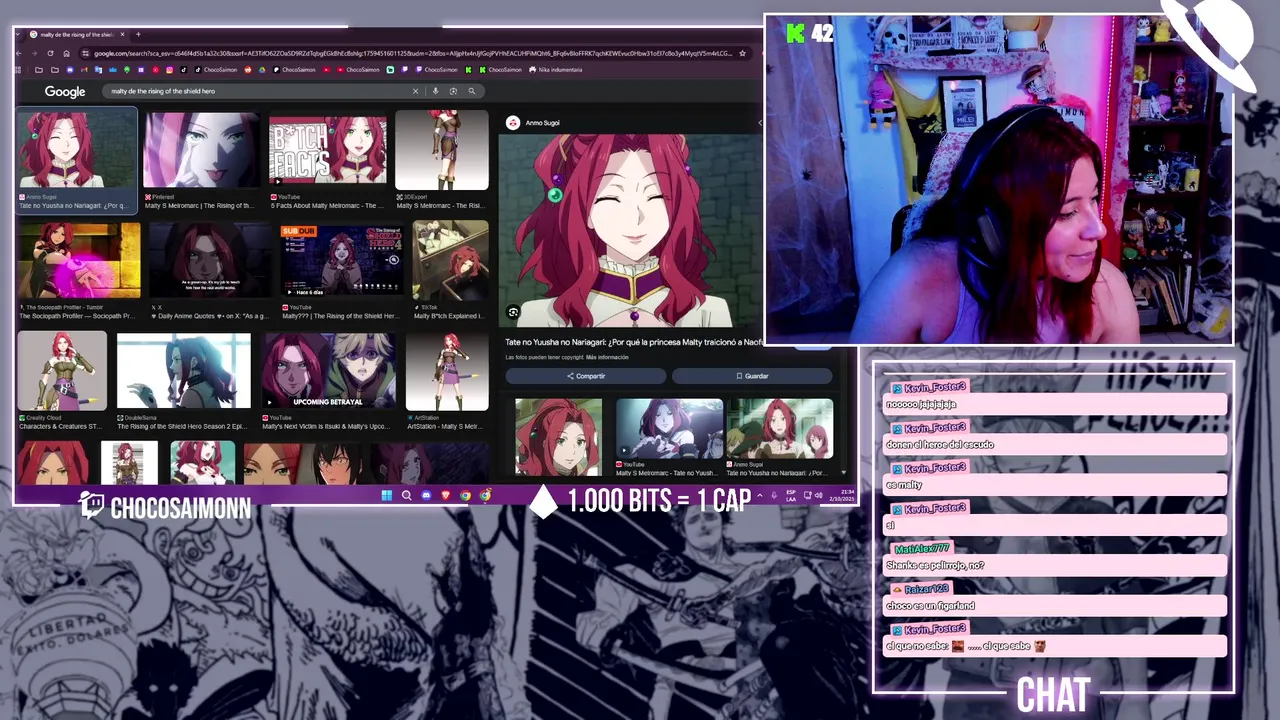Open the Anmo Sugoi source in preview panel

tap(534, 123)
